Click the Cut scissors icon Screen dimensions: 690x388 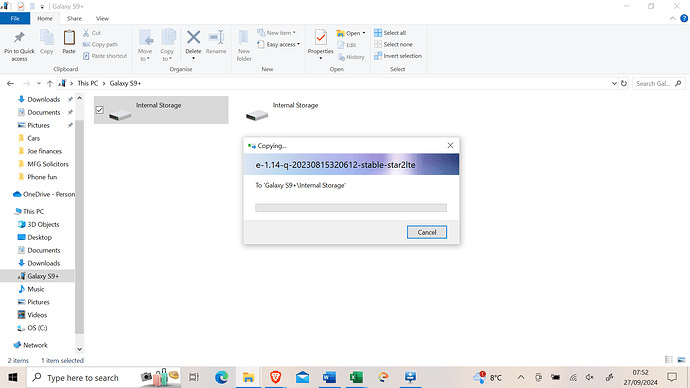[86, 33]
